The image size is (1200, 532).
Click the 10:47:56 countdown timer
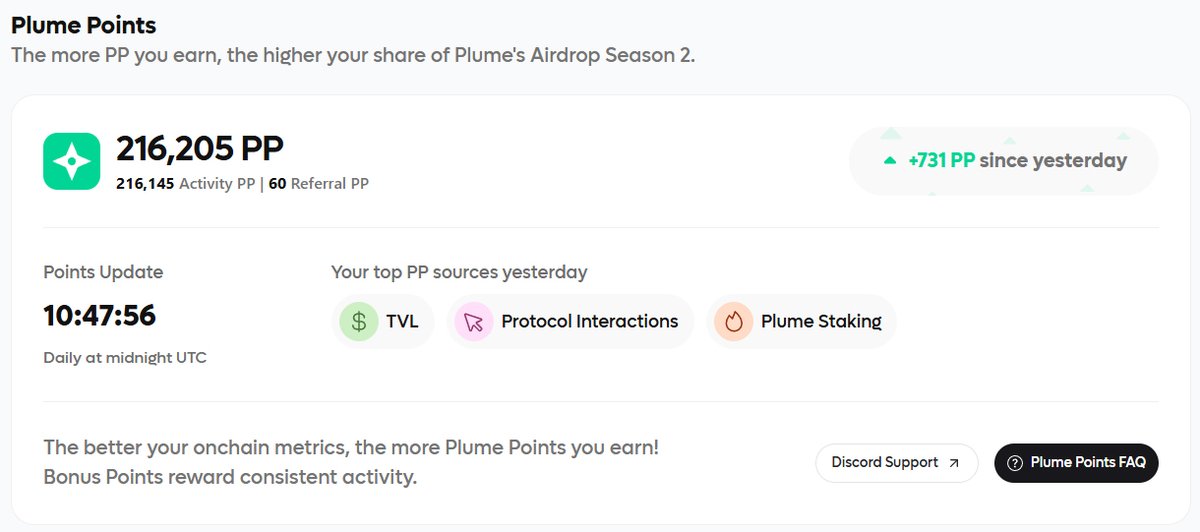point(99,316)
